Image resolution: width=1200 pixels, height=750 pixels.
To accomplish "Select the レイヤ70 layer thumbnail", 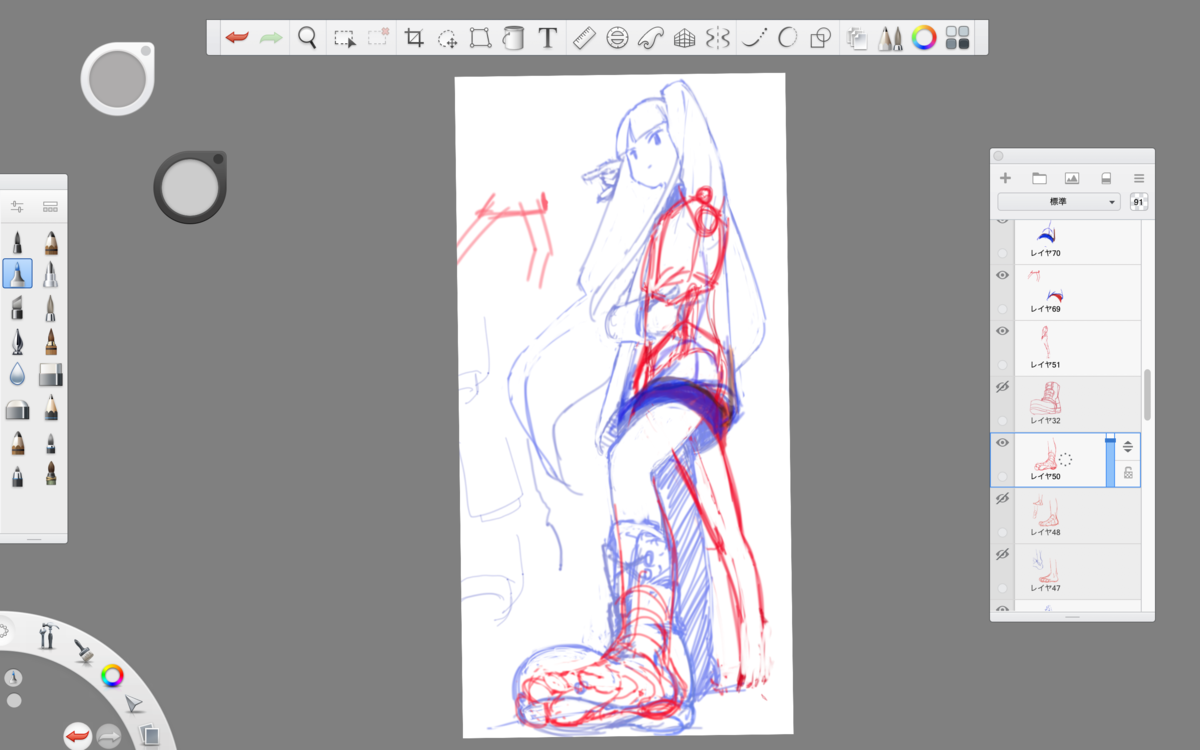I will 1047,235.
